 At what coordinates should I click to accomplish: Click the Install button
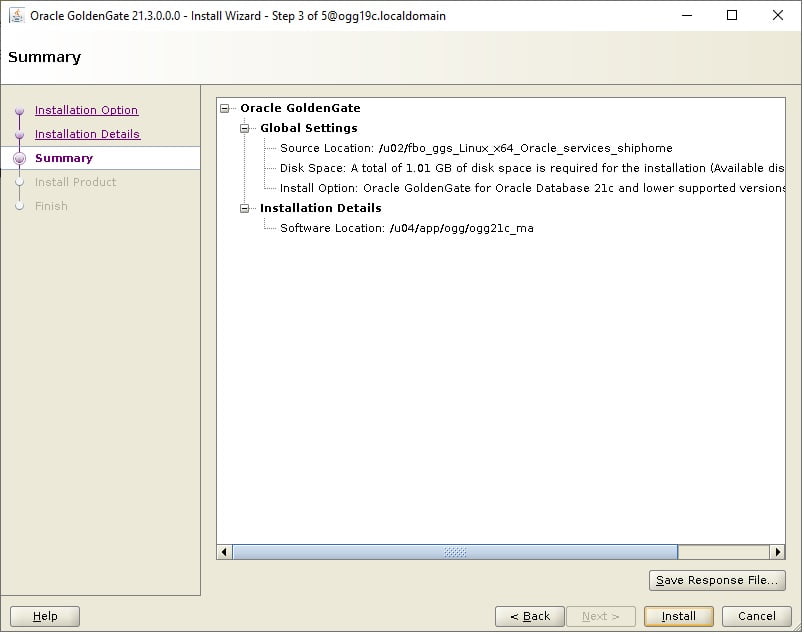[678, 616]
